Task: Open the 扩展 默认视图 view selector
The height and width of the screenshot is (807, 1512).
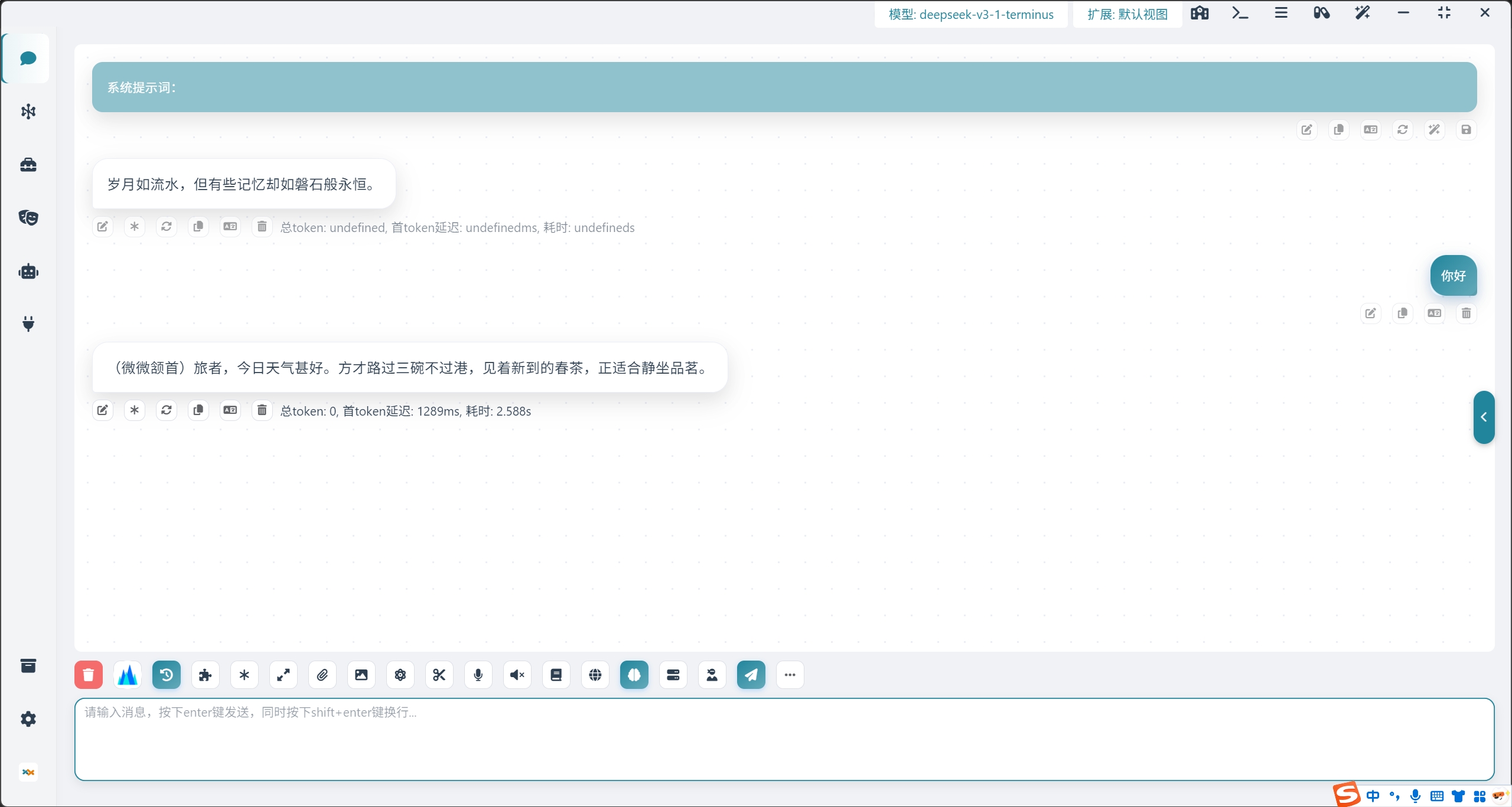Action: click(1127, 14)
